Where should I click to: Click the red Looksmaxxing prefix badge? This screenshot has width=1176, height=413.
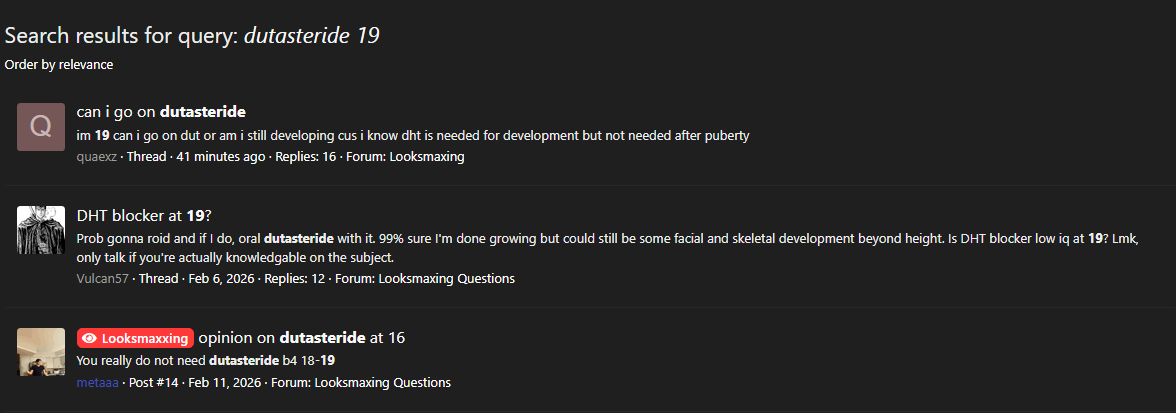[x=135, y=338]
